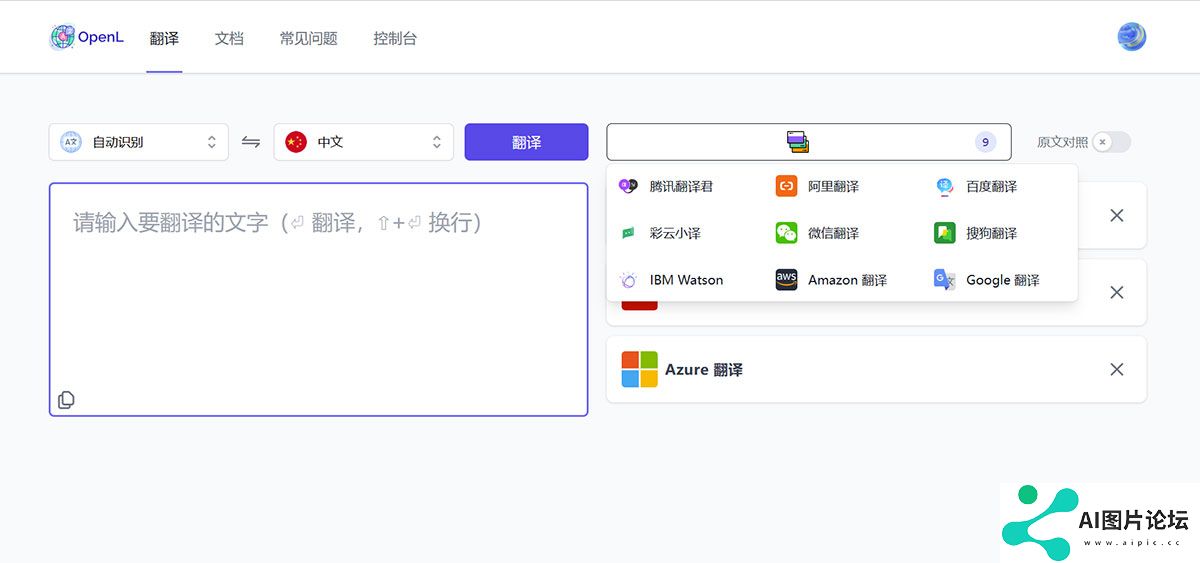
Task: Open the 控制台 tab
Action: (x=395, y=39)
